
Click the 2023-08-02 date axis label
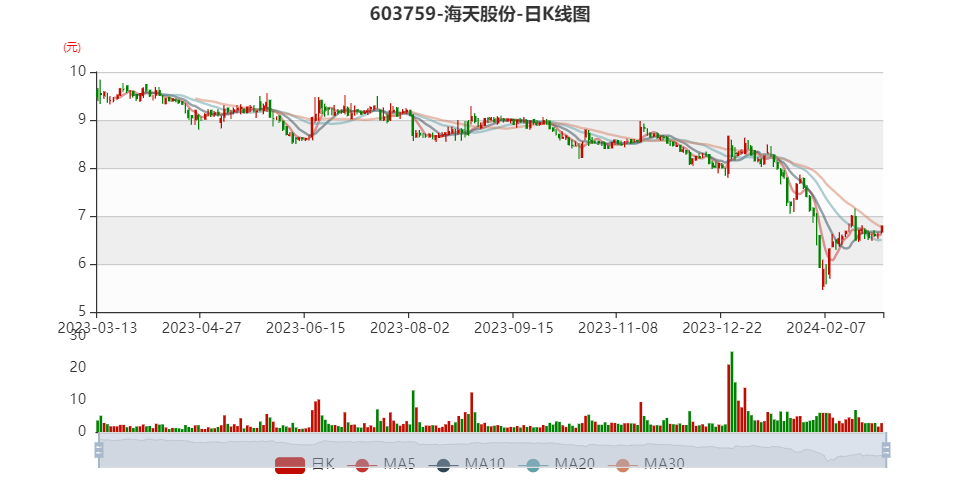click(x=408, y=328)
